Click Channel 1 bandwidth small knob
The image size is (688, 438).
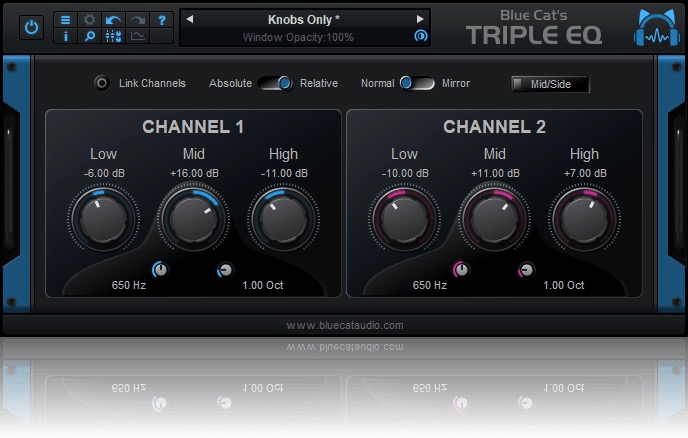(226, 270)
